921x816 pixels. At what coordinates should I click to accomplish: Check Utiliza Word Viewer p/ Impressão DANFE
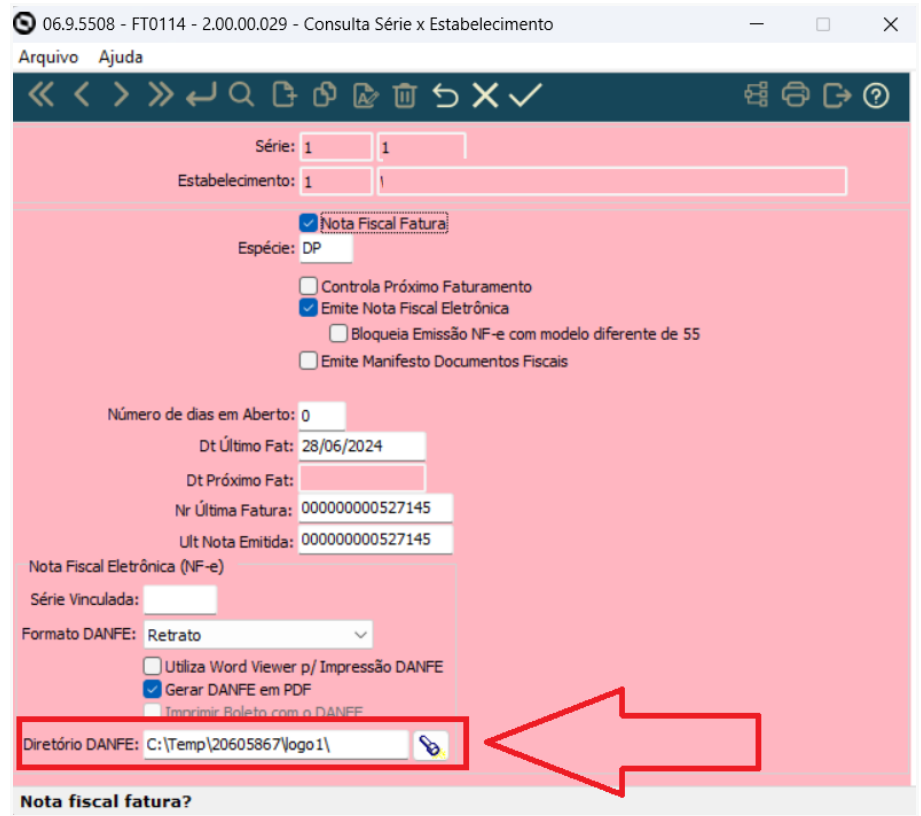pyautogui.click(x=152, y=666)
